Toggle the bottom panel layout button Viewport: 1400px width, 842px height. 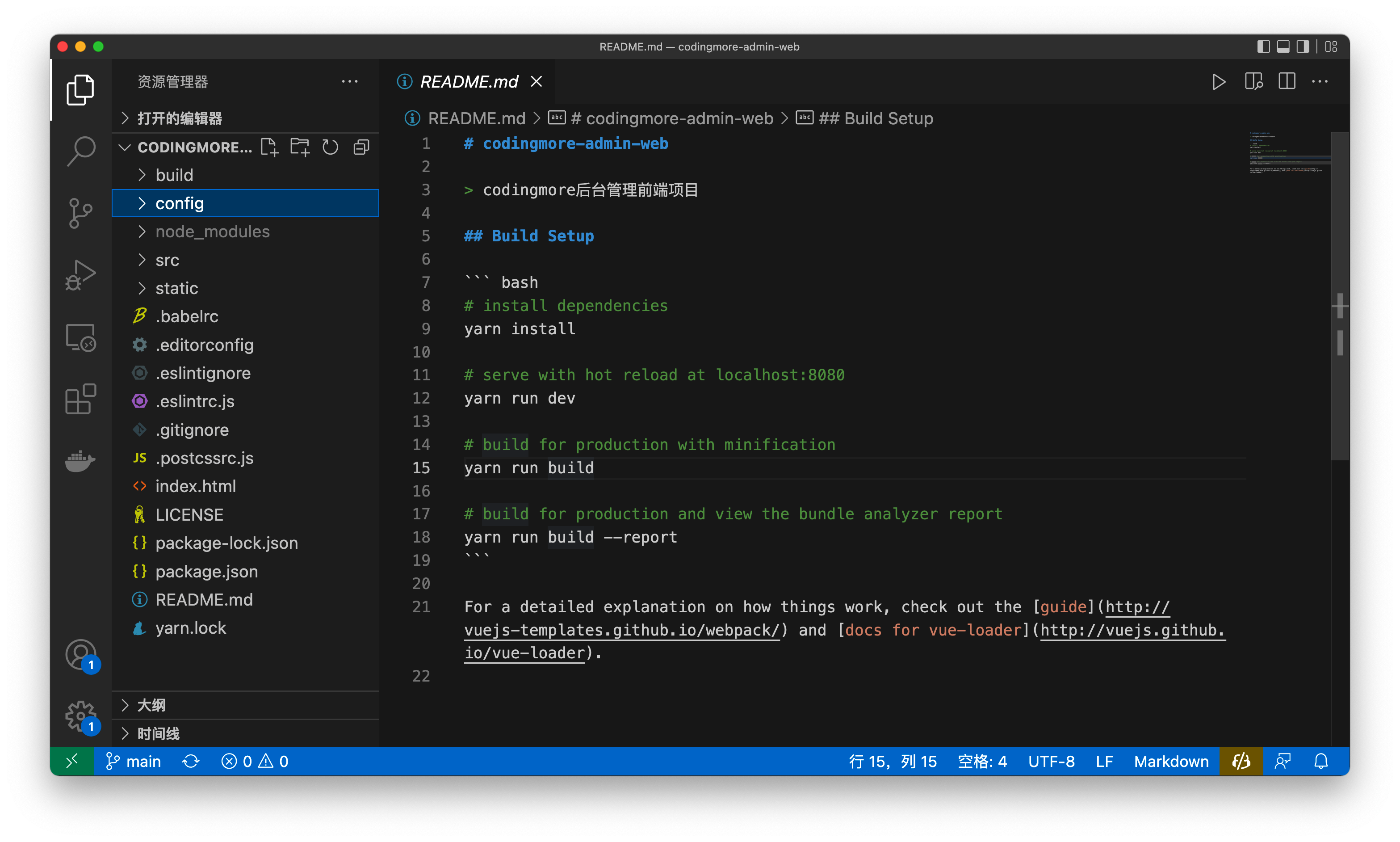[x=1283, y=46]
